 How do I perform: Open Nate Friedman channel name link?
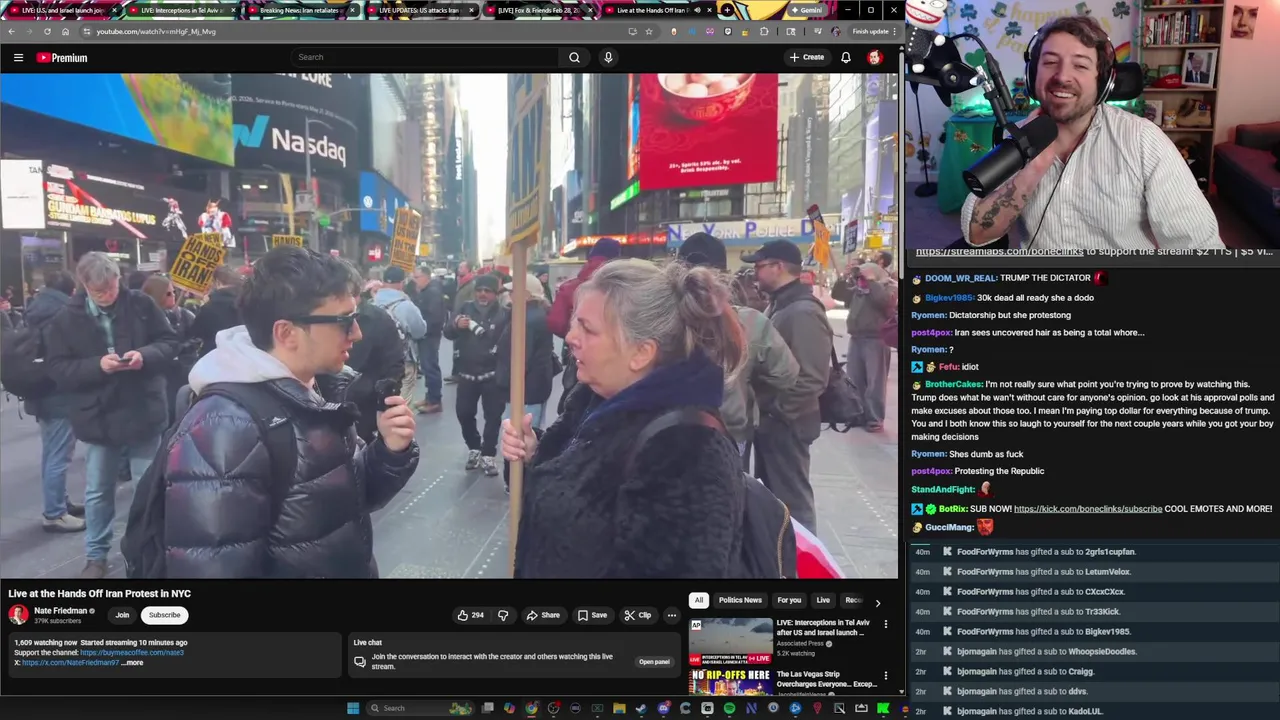click(x=61, y=610)
